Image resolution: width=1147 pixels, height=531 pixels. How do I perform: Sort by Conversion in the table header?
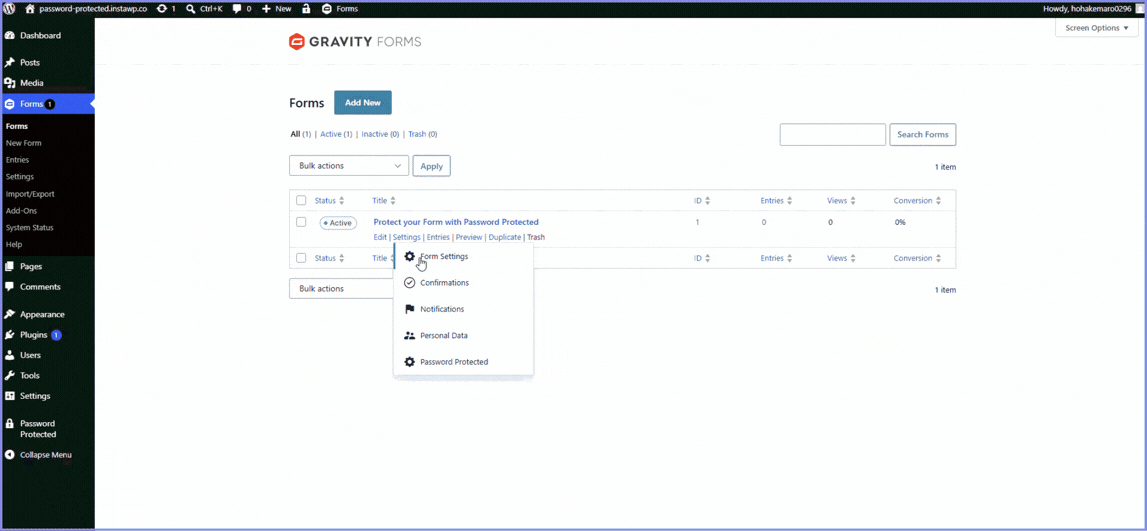pos(917,200)
